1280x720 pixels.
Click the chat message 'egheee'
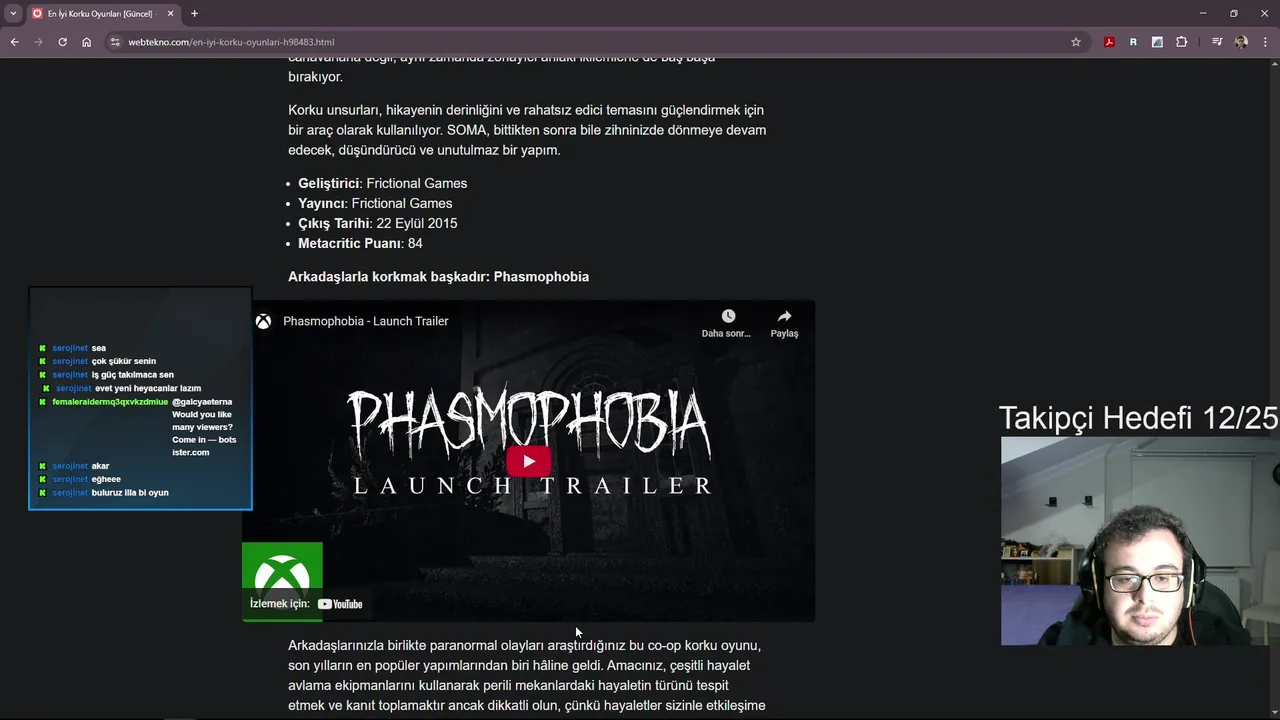(x=105, y=479)
